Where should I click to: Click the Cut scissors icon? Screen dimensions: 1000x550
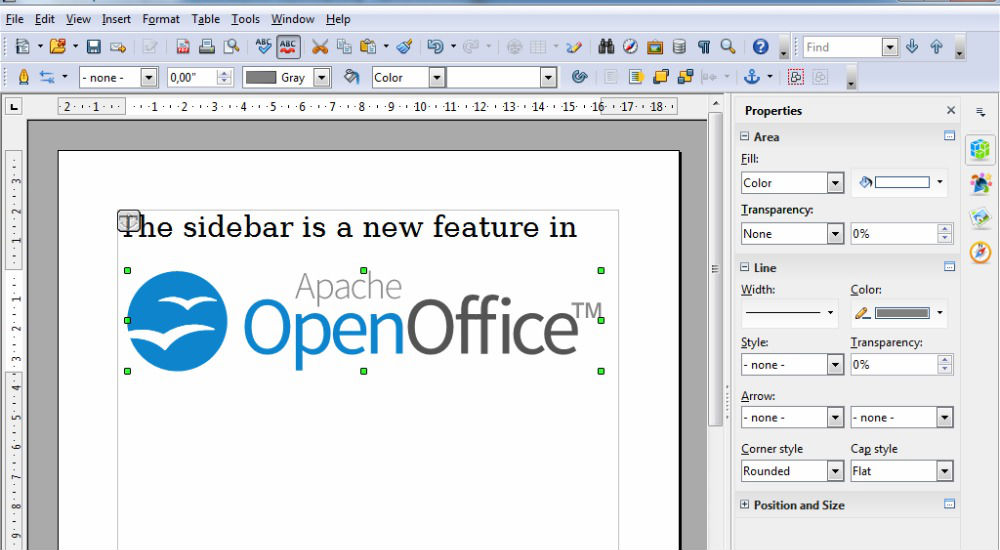click(320, 47)
